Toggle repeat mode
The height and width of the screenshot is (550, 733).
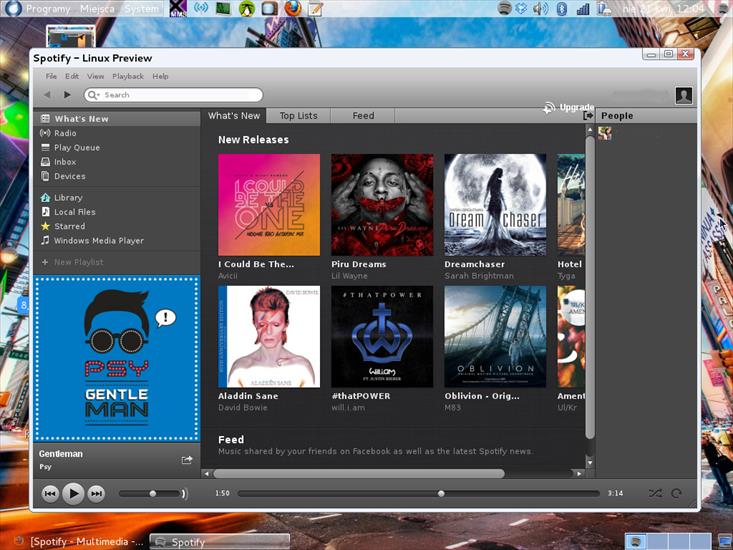coord(676,493)
